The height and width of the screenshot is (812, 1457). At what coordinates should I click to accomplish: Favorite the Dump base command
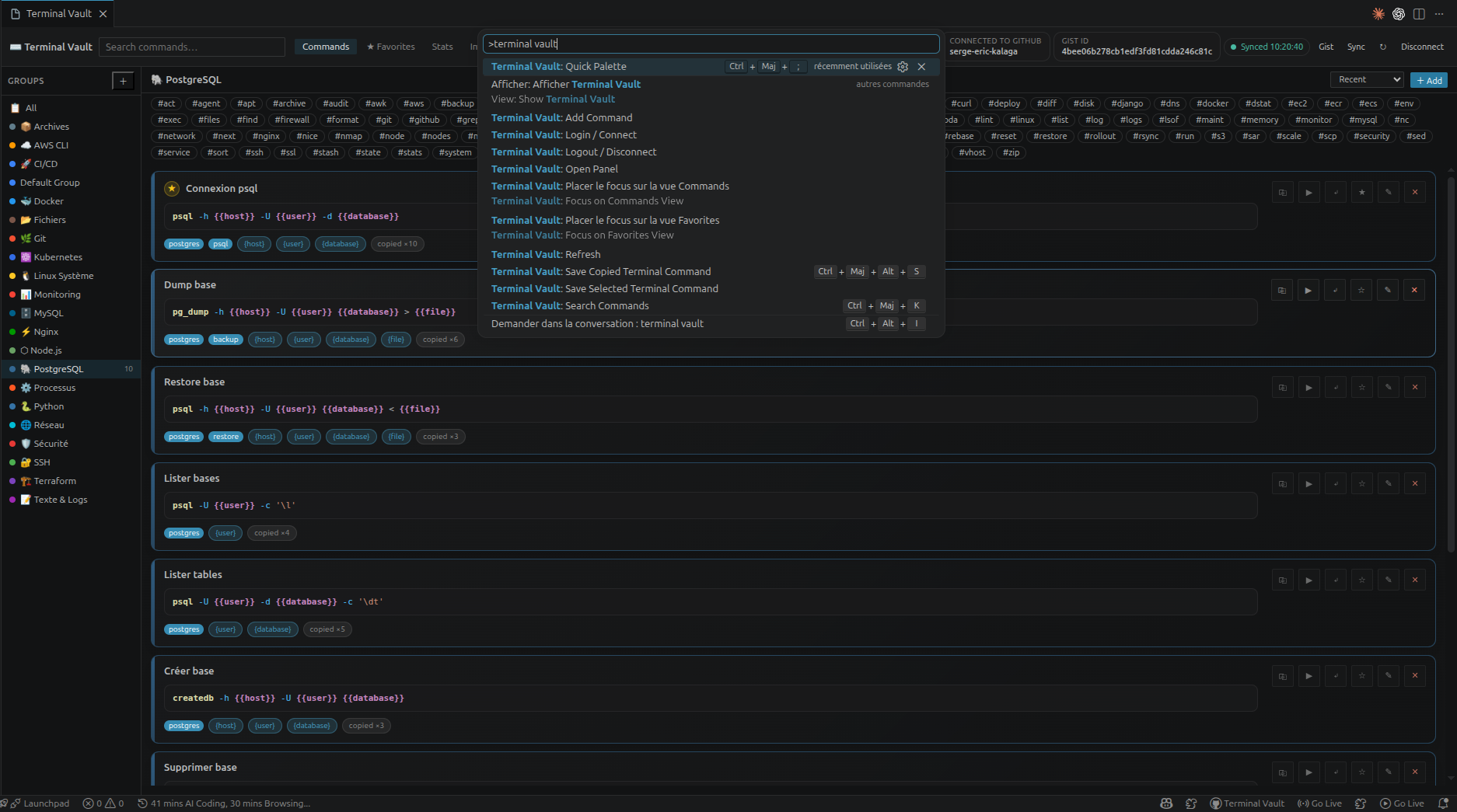tap(1361, 290)
